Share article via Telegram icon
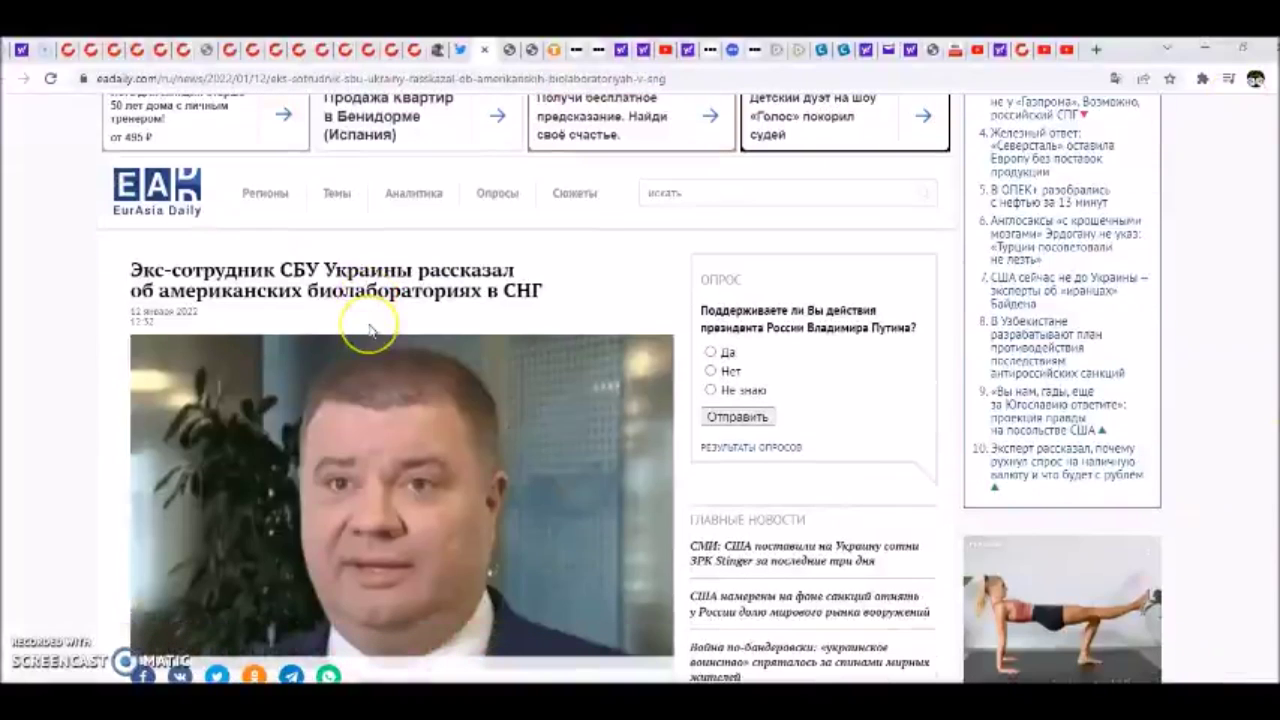1280x720 pixels. point(291,676)
